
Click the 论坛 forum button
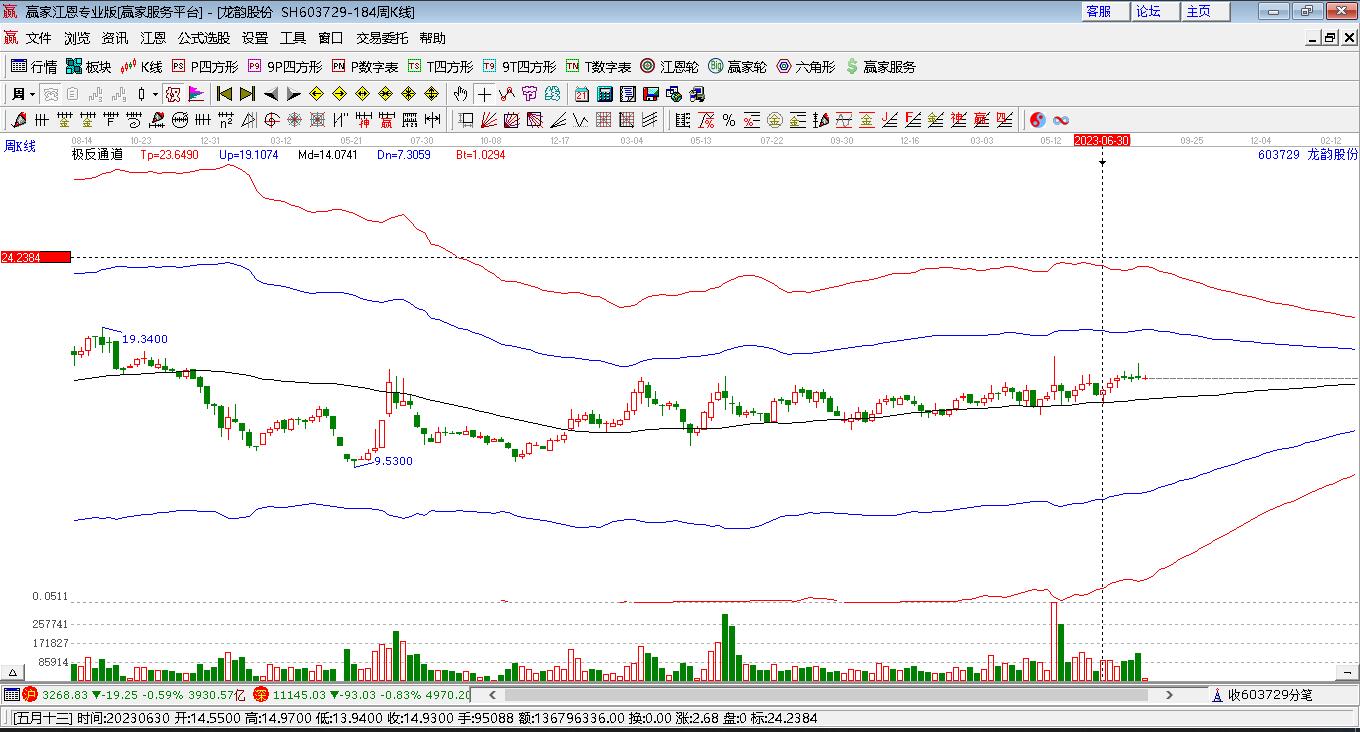[1156, 11]
